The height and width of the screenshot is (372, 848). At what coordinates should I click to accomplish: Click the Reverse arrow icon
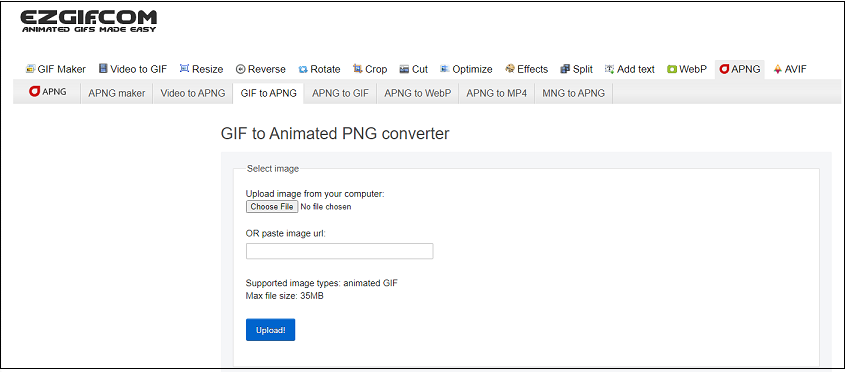[241, 69]
